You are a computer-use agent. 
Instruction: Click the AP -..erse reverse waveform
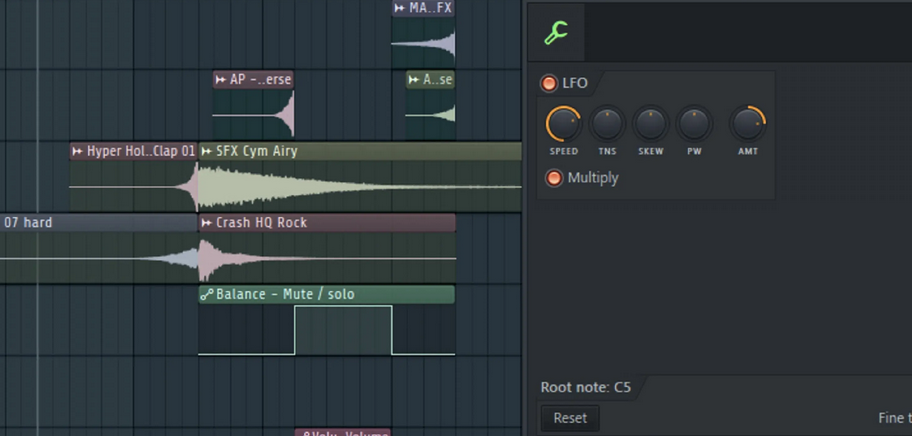click(x=253, y=114)
